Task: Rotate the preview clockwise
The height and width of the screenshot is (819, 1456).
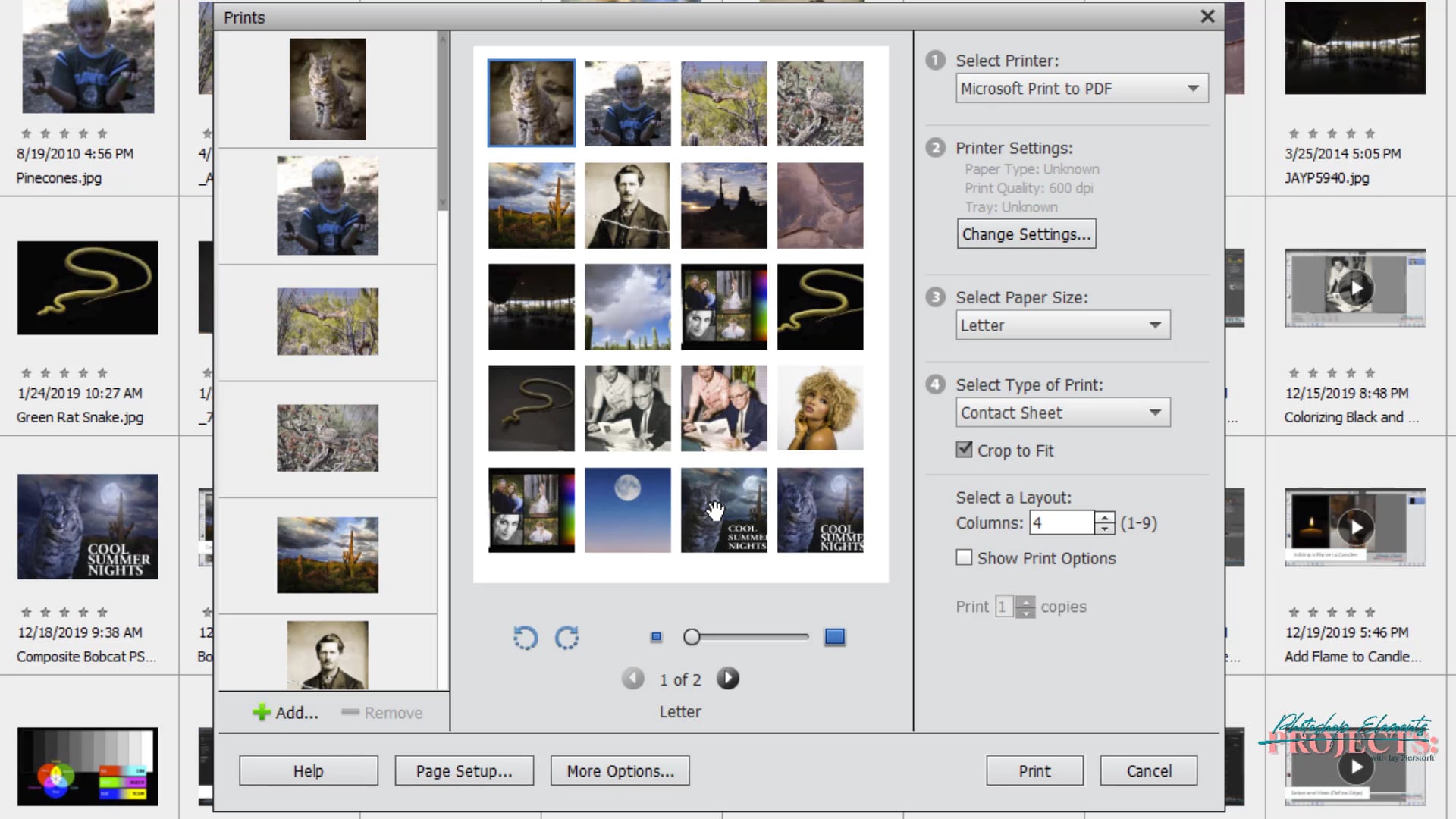Action: coord(566,637)
